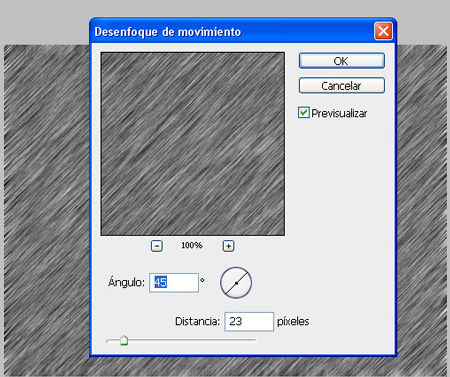Zoom in the preview with plus button
Viewport: 450px width, 377px height.
coord(228,246)
